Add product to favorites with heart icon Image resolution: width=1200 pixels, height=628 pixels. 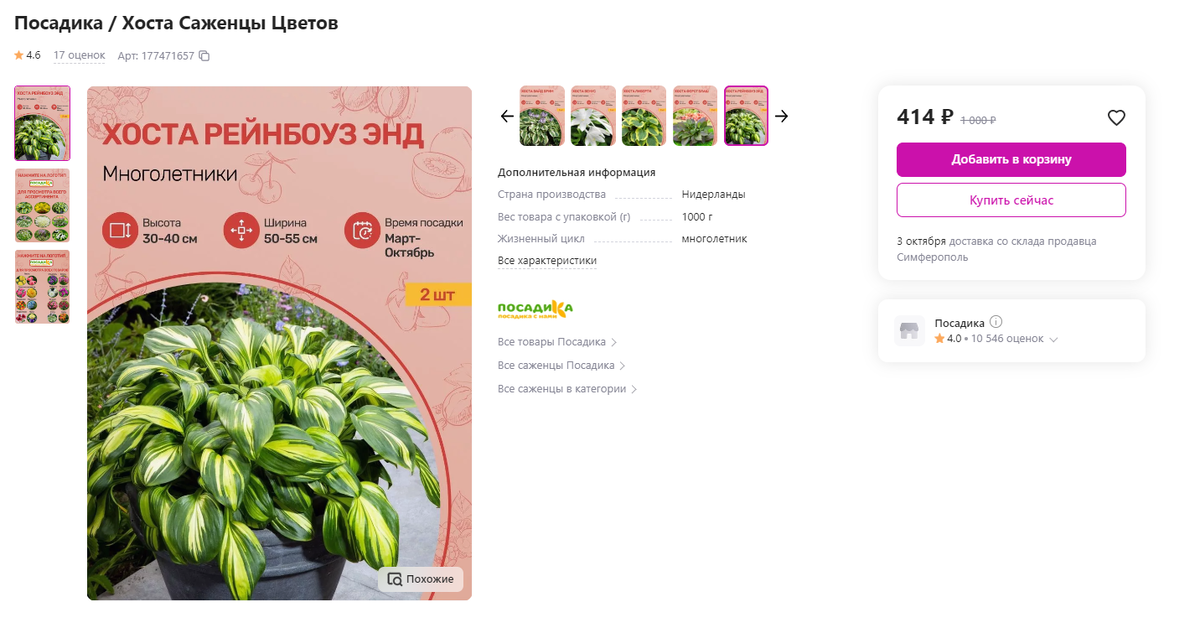click(x=1116, y=118)
